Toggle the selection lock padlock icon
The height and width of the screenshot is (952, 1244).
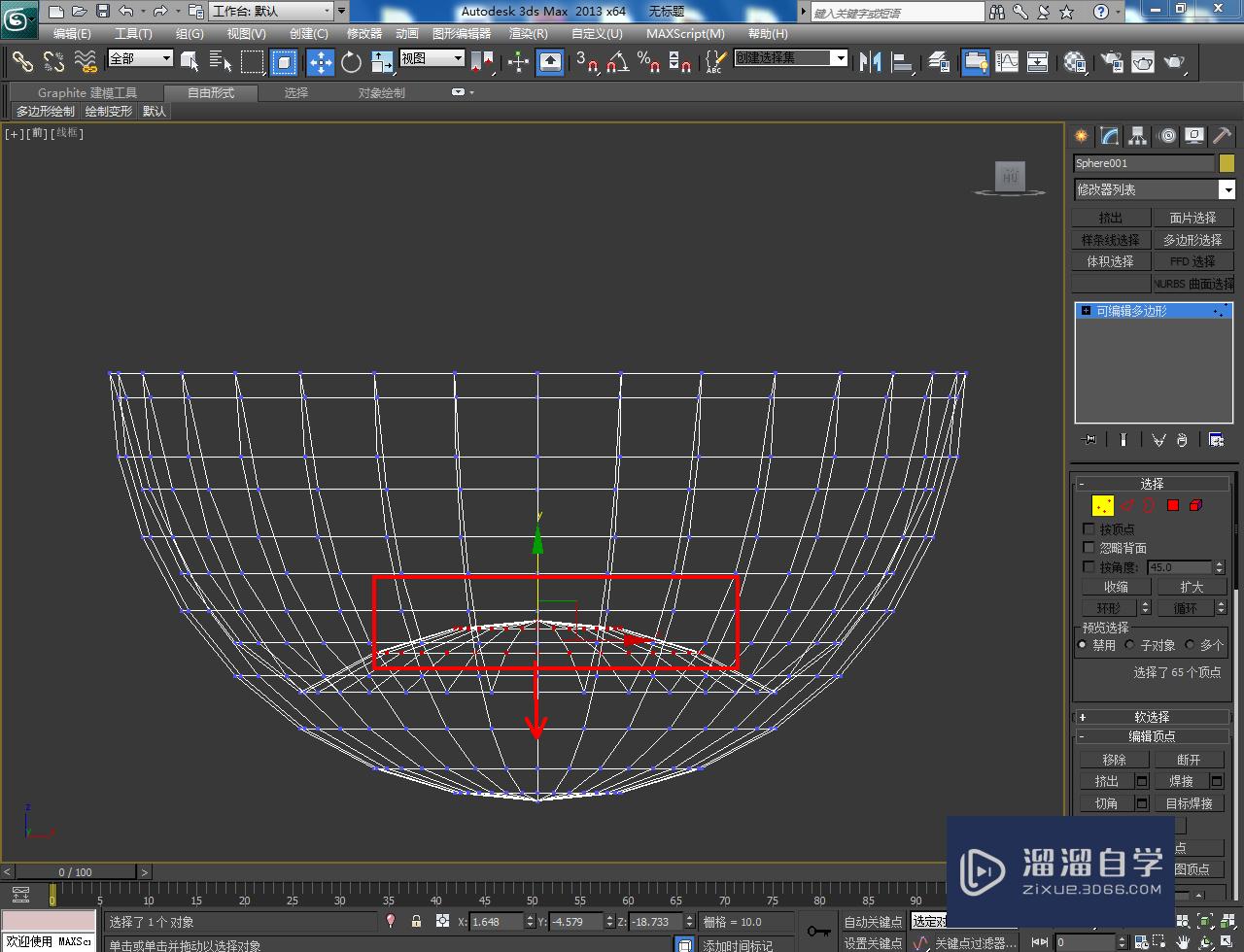coord(416,921)
